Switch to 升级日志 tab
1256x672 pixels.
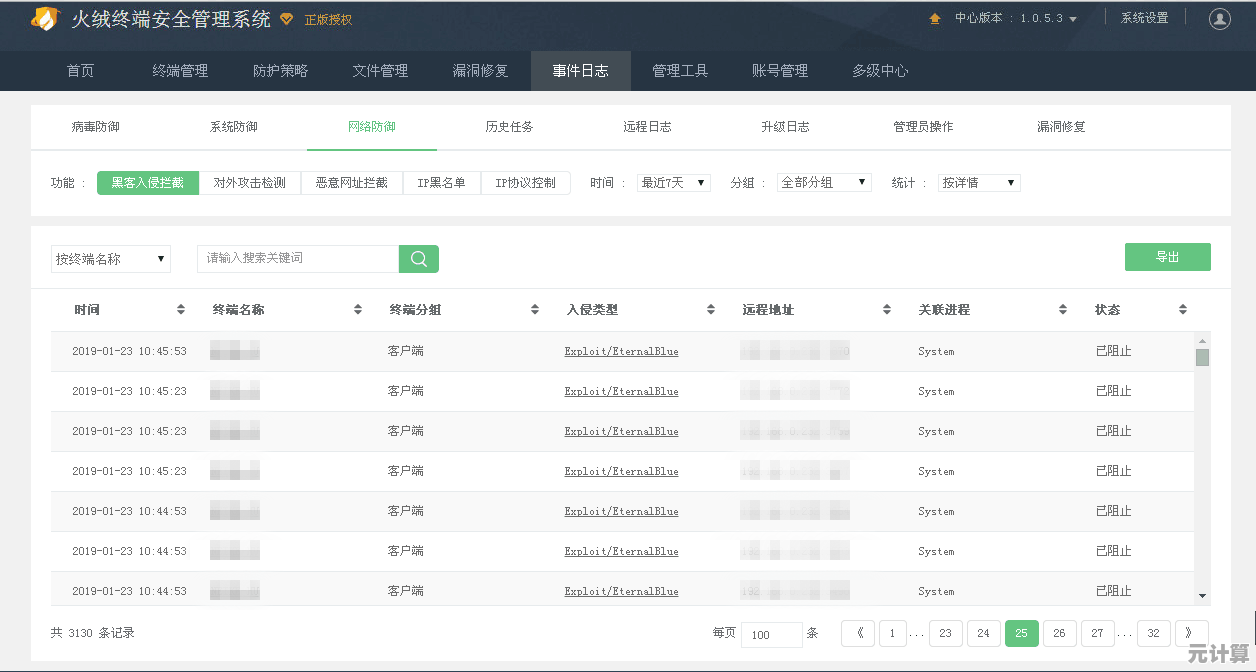tap(786, 127)
